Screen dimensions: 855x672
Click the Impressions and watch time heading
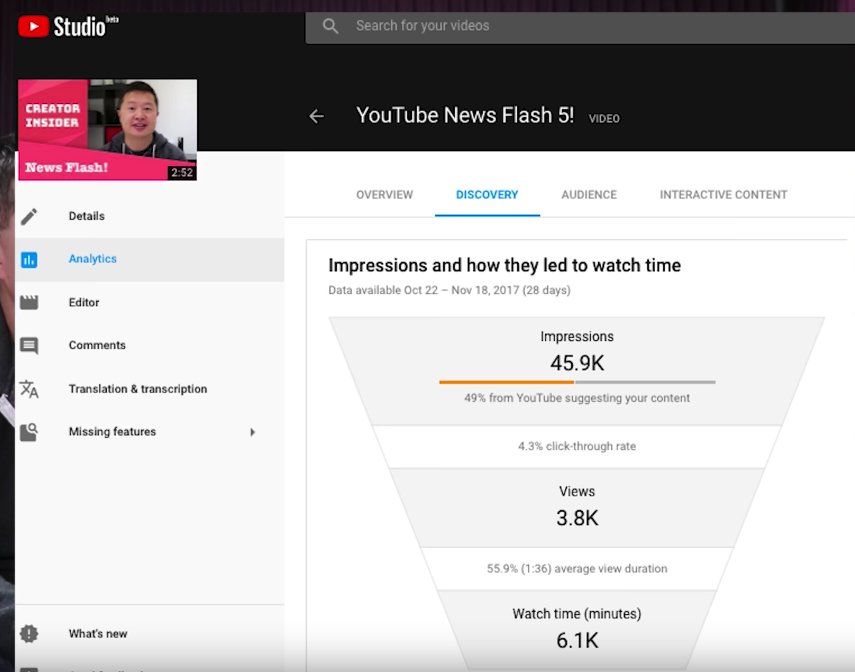tap(504, 265)
